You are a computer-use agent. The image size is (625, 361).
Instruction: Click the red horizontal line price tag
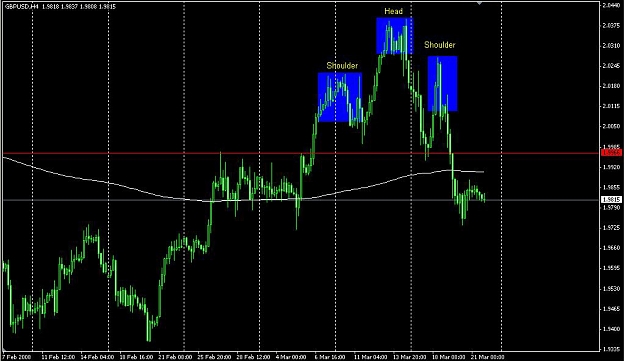(611, 153)
